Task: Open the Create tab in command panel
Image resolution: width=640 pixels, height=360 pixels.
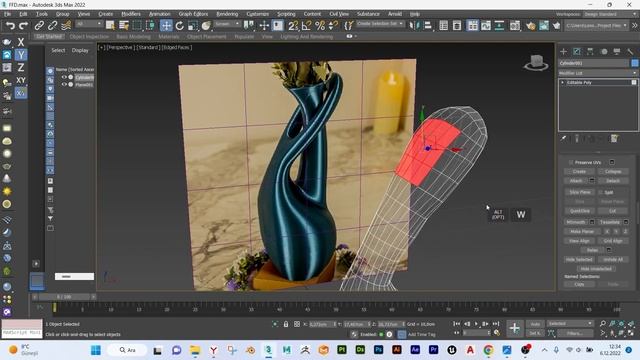Action: tap(564, 51)
